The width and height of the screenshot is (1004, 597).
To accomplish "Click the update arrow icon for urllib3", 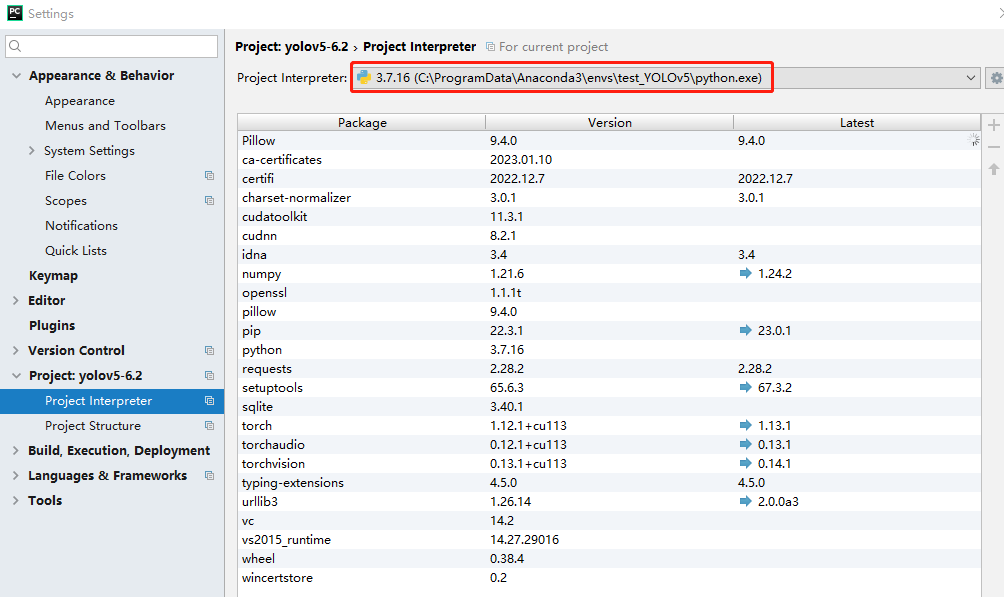I will click(x=745, y=502).
